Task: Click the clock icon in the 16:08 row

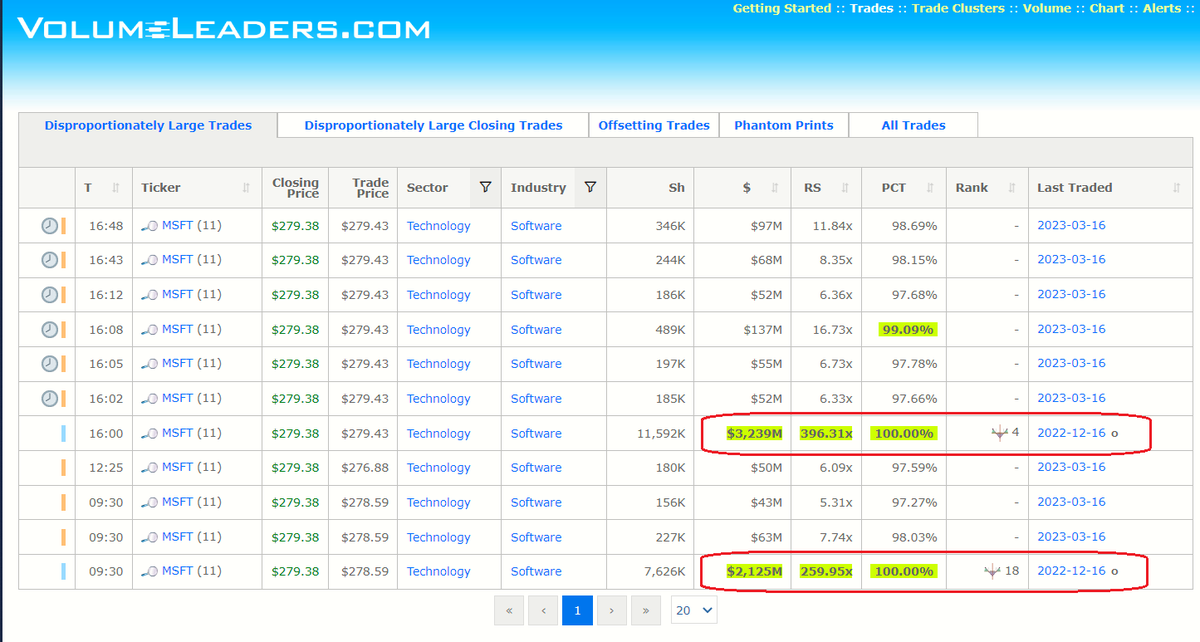Action: pyautogui.click(x=49, y=329)
